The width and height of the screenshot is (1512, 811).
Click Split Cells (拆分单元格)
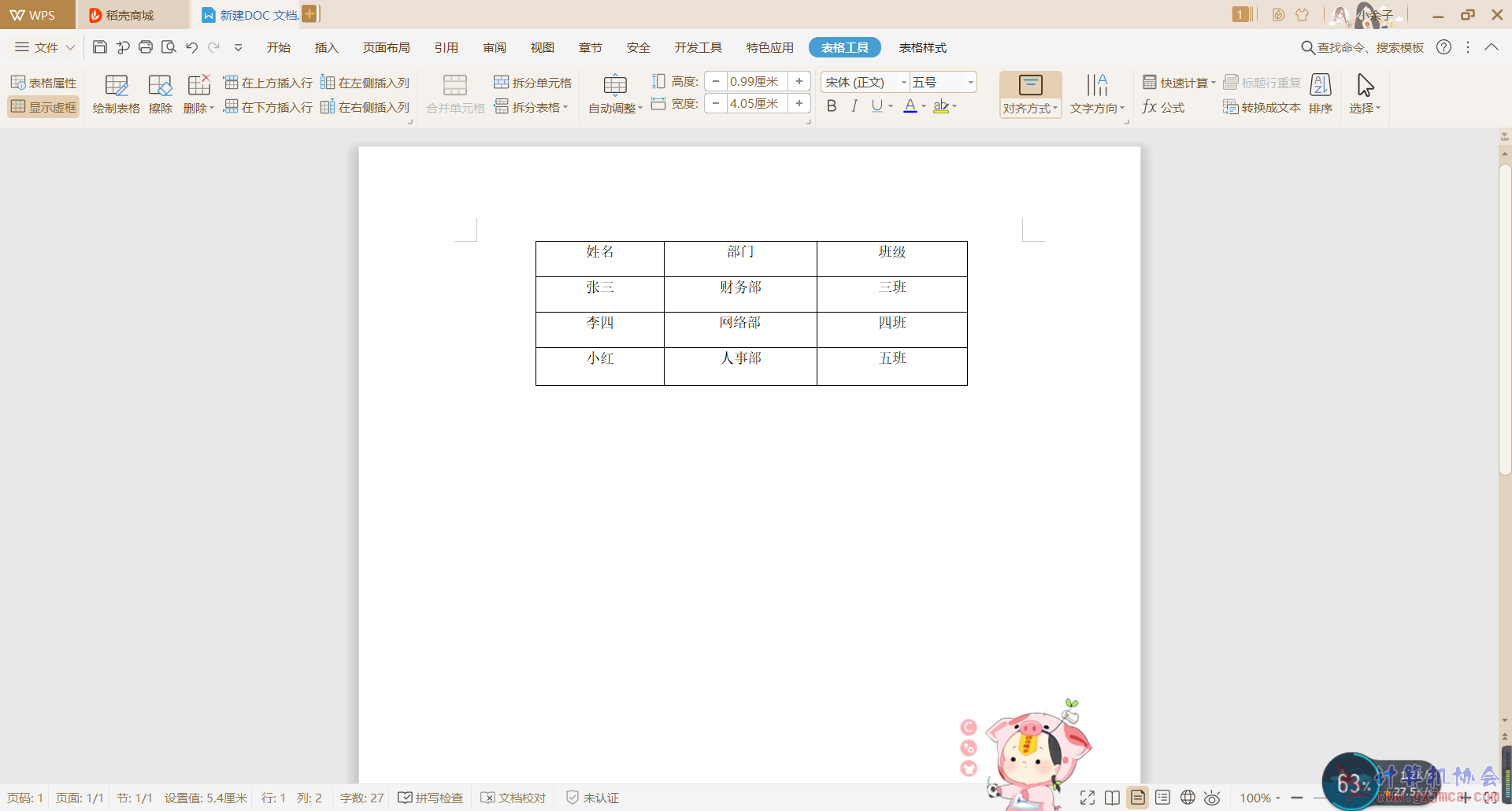click(532, 83)
